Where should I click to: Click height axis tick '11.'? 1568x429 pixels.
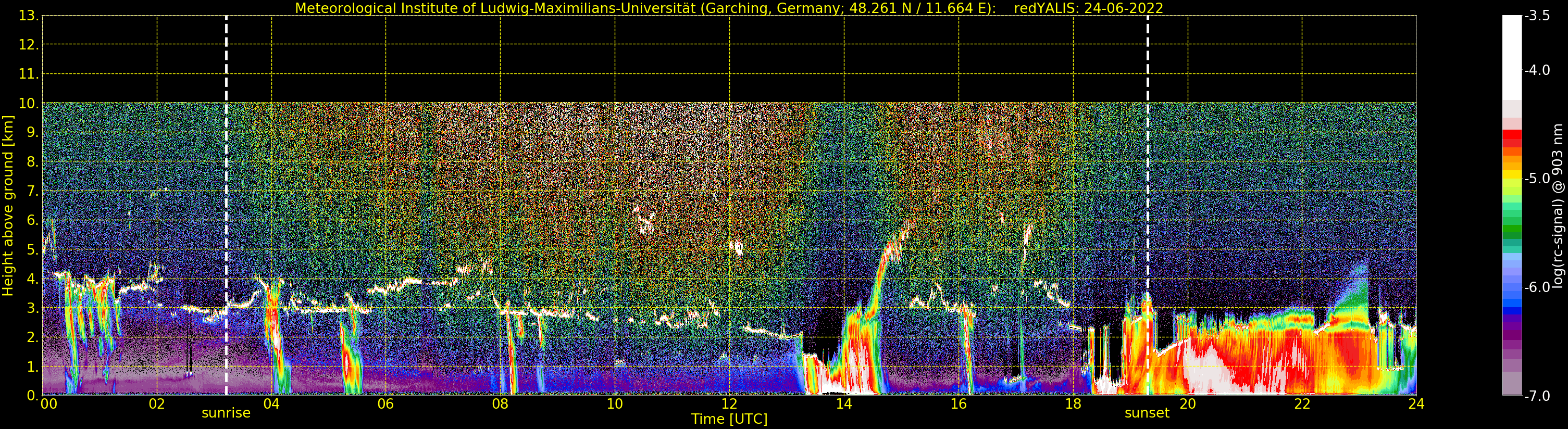(29, 74)
